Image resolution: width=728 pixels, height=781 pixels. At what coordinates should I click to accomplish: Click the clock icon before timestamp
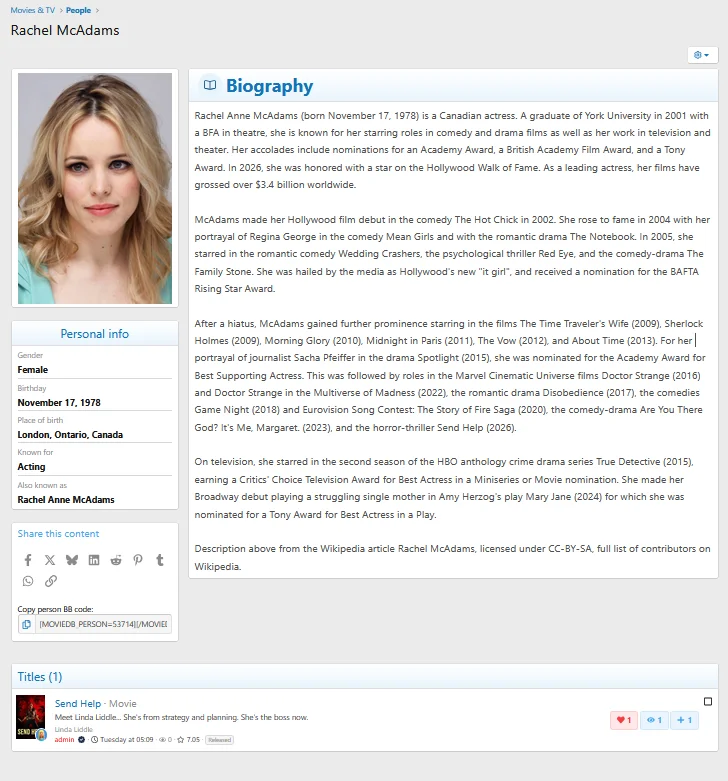click(95, 740)
